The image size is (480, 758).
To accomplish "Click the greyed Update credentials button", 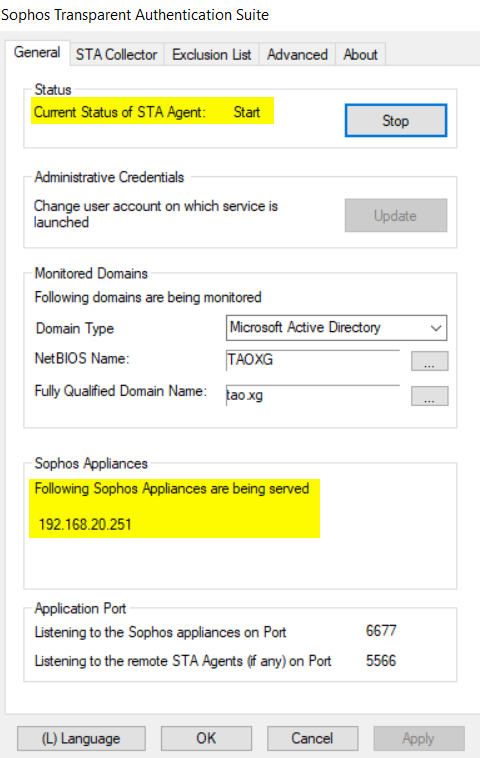I will (396, 216).
